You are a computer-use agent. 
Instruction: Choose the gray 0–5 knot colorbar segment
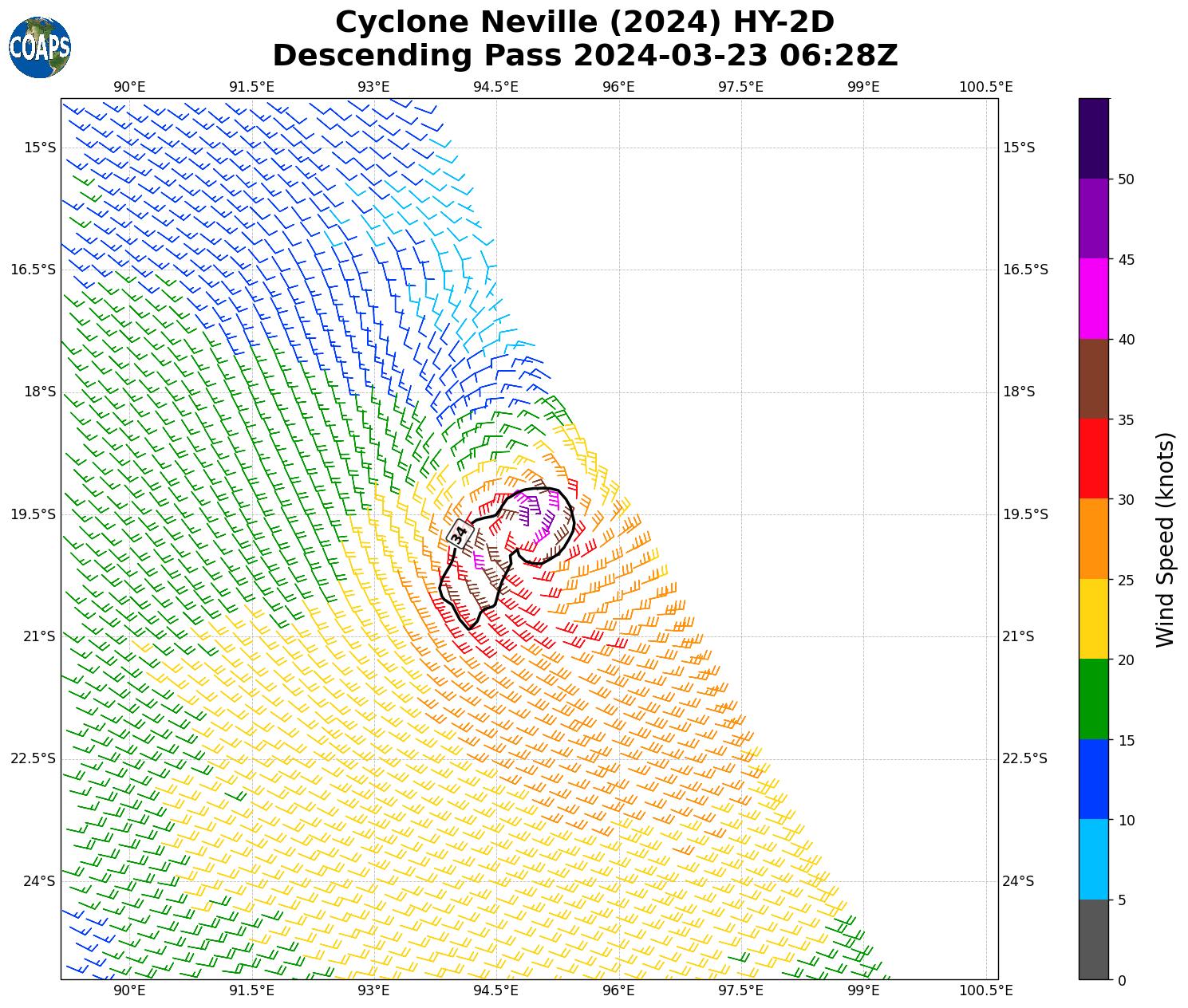pyautogui.click(x=1093, y=939)
